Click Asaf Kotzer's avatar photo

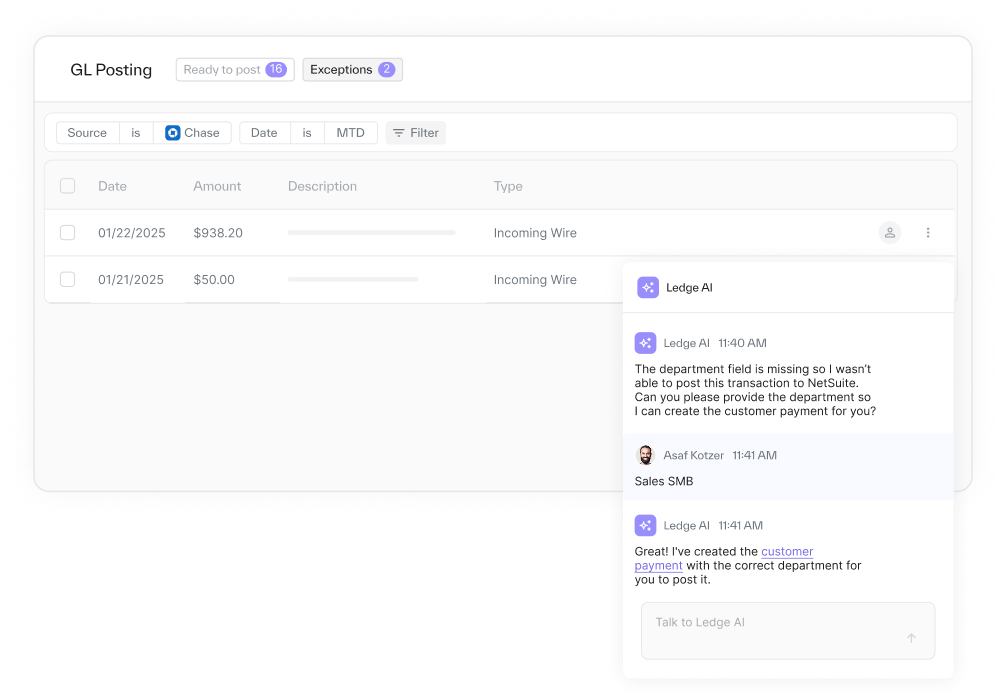coord(646,455)
